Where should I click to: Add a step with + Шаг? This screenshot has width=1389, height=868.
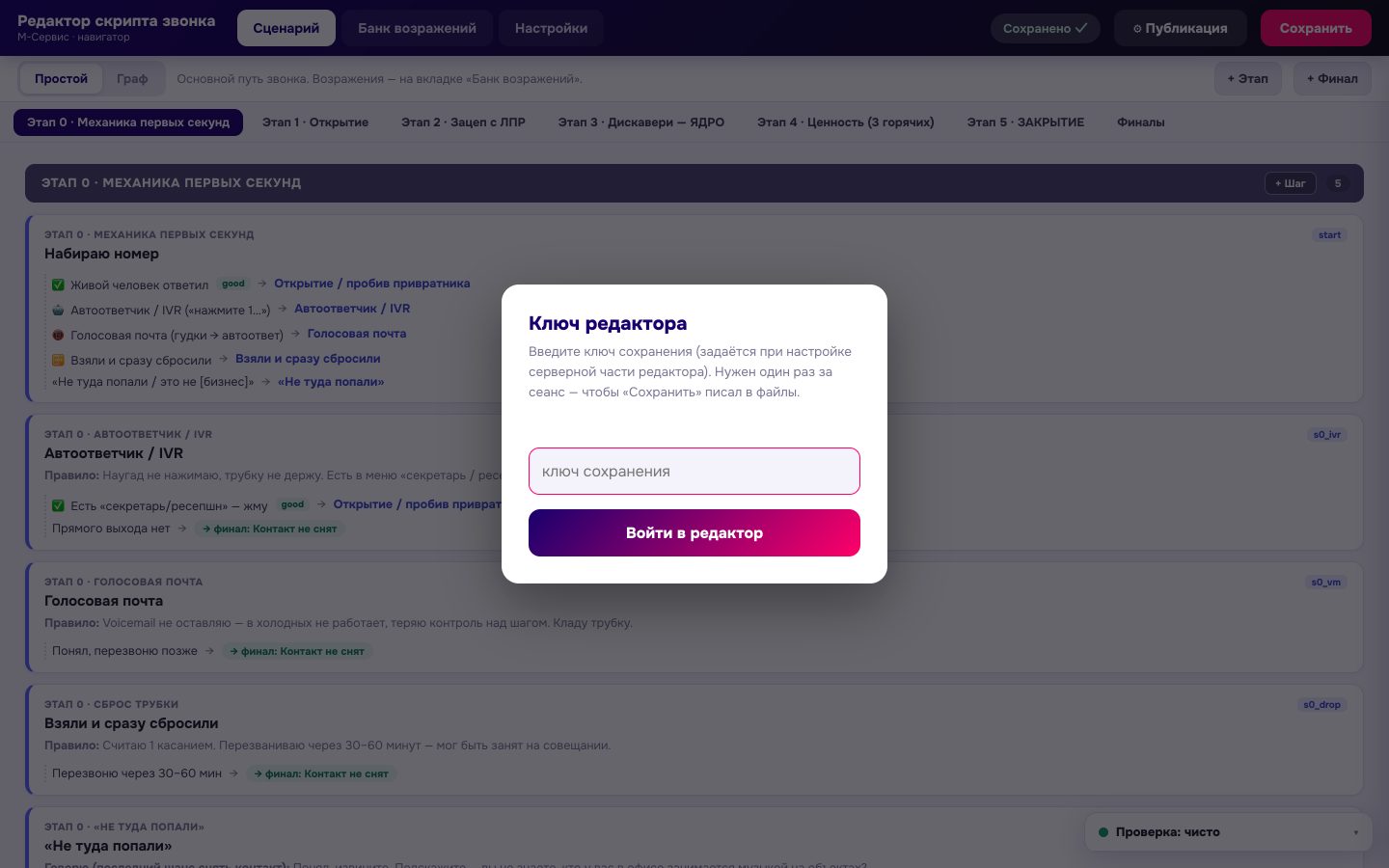pos(1291,183)
